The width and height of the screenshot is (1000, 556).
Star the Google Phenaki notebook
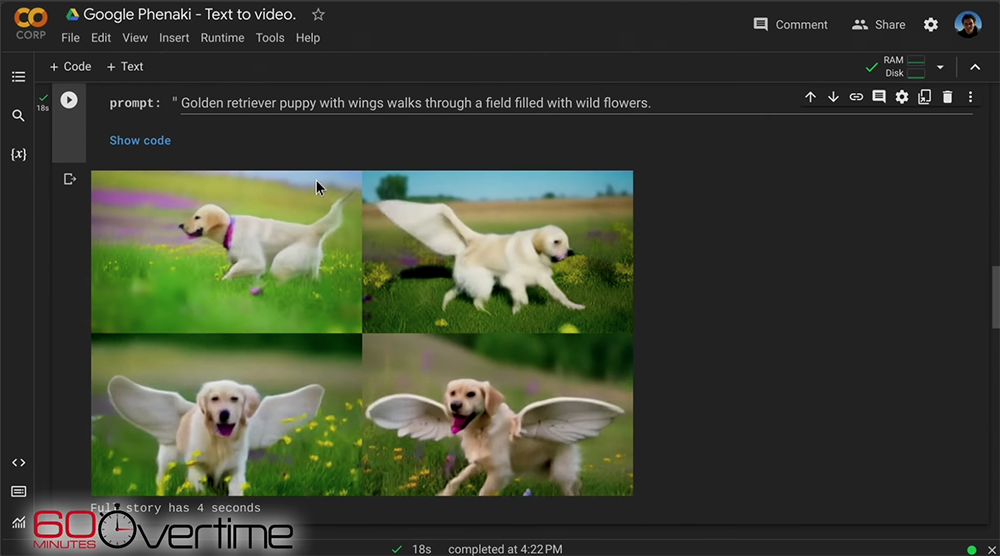tap(318, 15)
